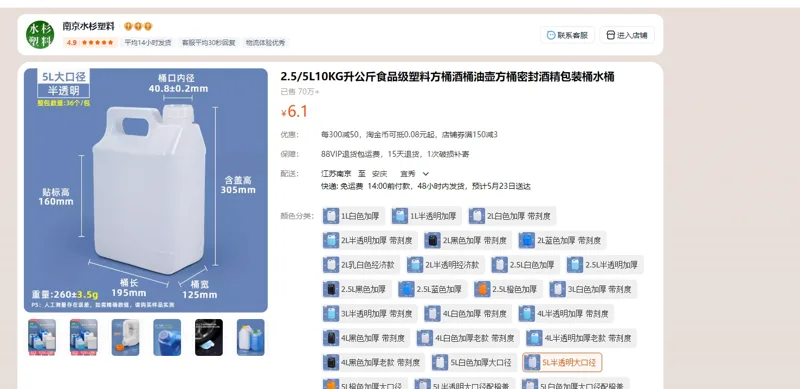Select 3L白色加厚 带刻度 option
This screenshot has height=389, width=800.
coord(593,289)
